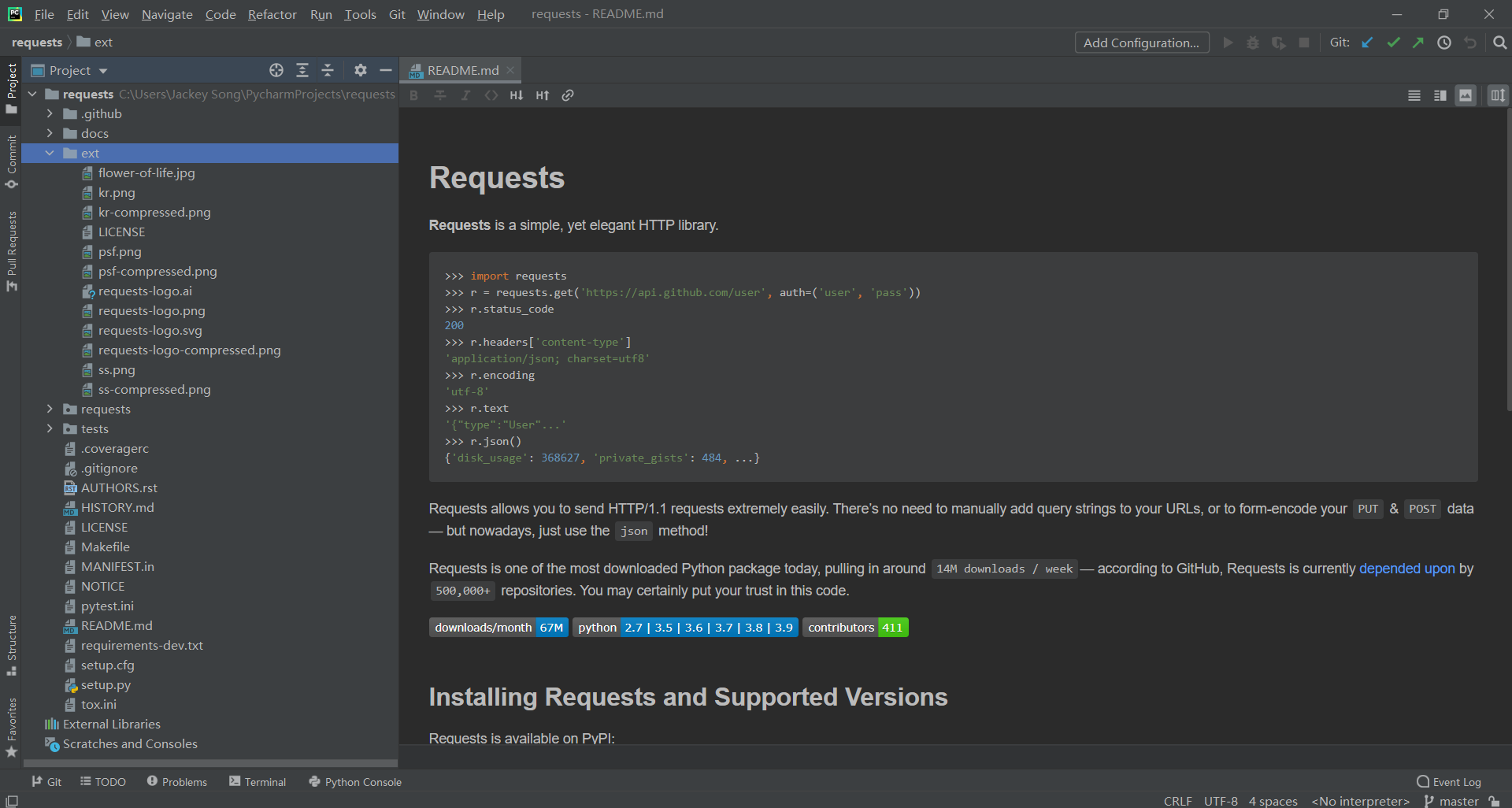Switch to preview only view
Viewport: 1512px width, 808px height.
click(x=1466, y=95)
